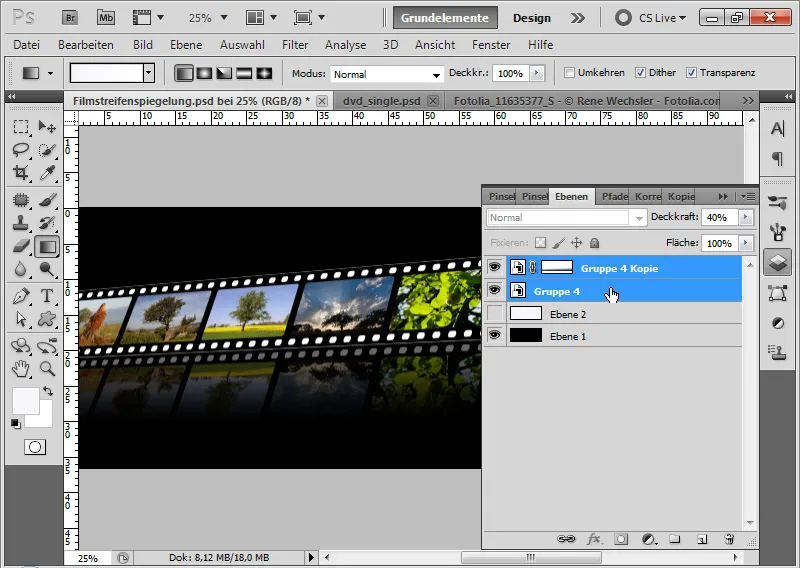The height and width of the screenshot is (568, 800).
Task: Select the Hand tool
Action: pos(21,368)
